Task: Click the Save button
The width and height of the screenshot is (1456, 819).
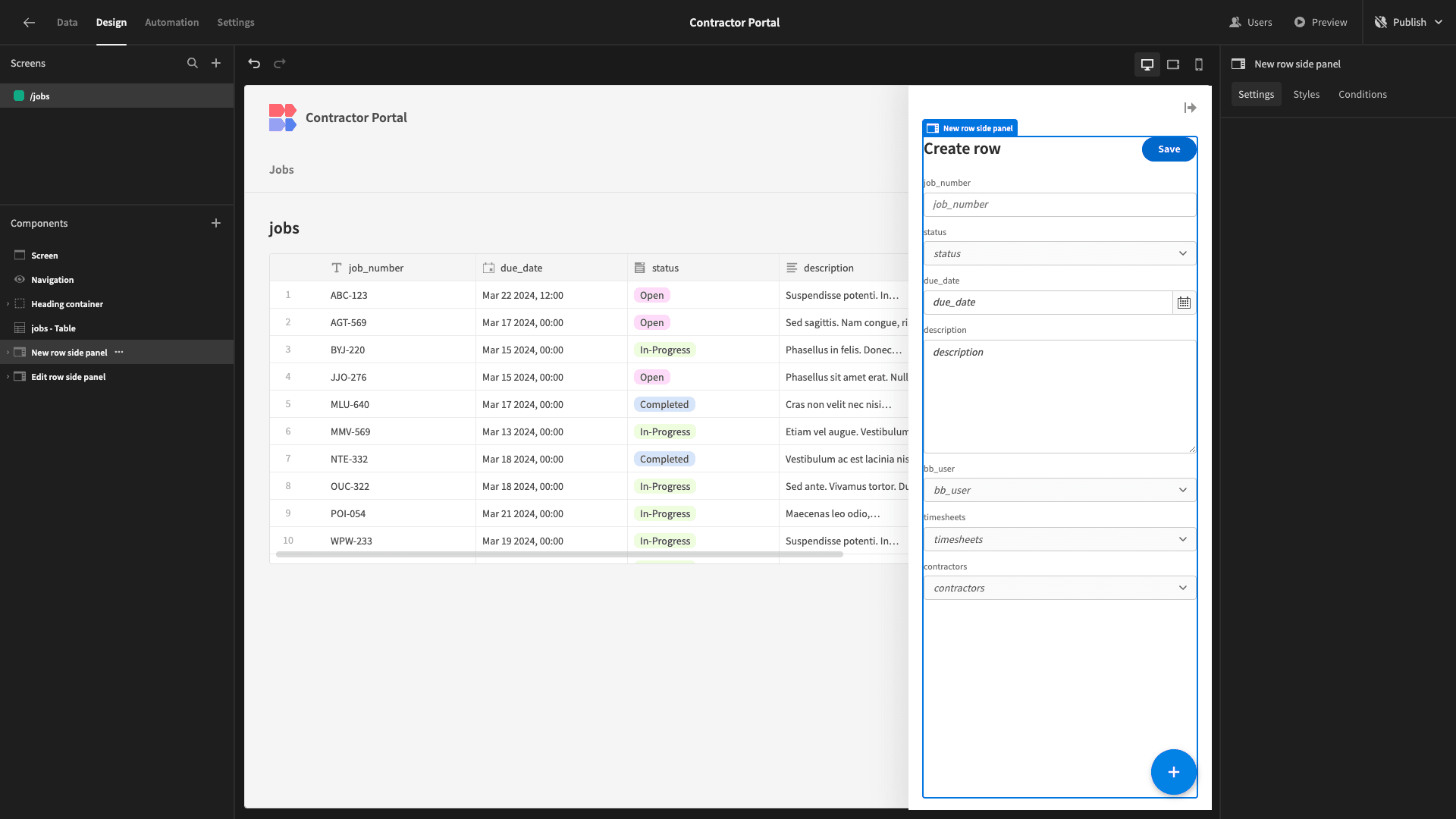Action: (x=1169, y=149)
